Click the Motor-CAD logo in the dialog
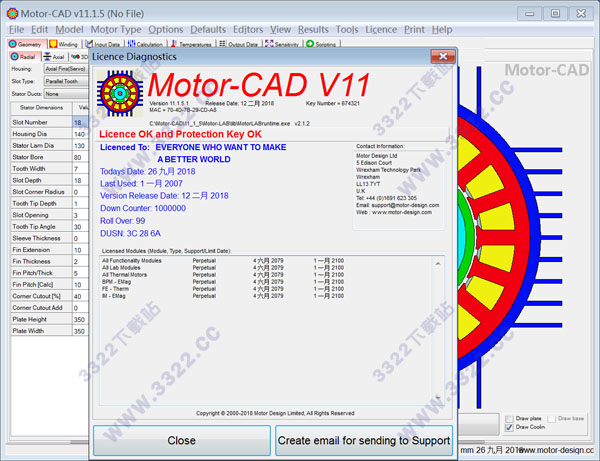This screenshot has height=461, width=600. point(120,93)
